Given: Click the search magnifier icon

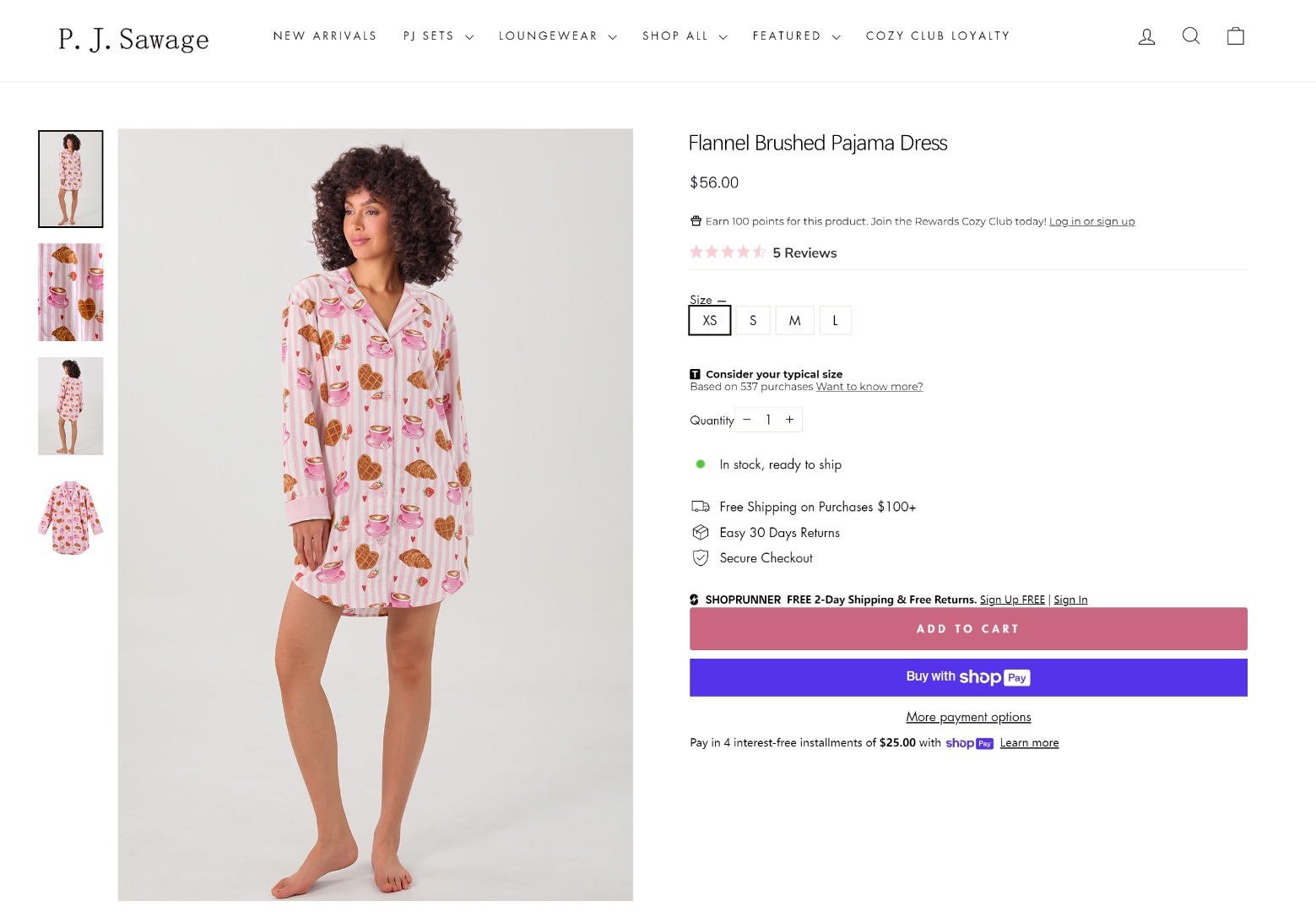Looking at the screenshot, I should (1191, 35).
